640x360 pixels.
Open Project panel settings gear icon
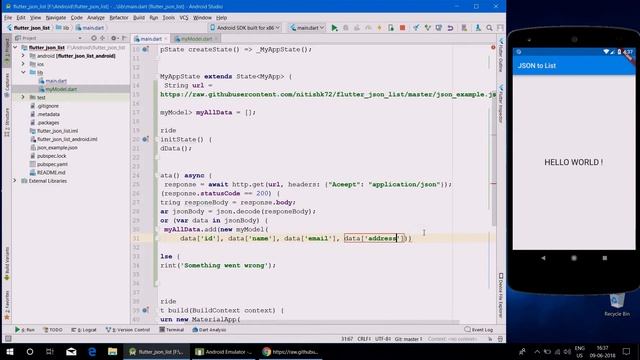tap(114, 38)
